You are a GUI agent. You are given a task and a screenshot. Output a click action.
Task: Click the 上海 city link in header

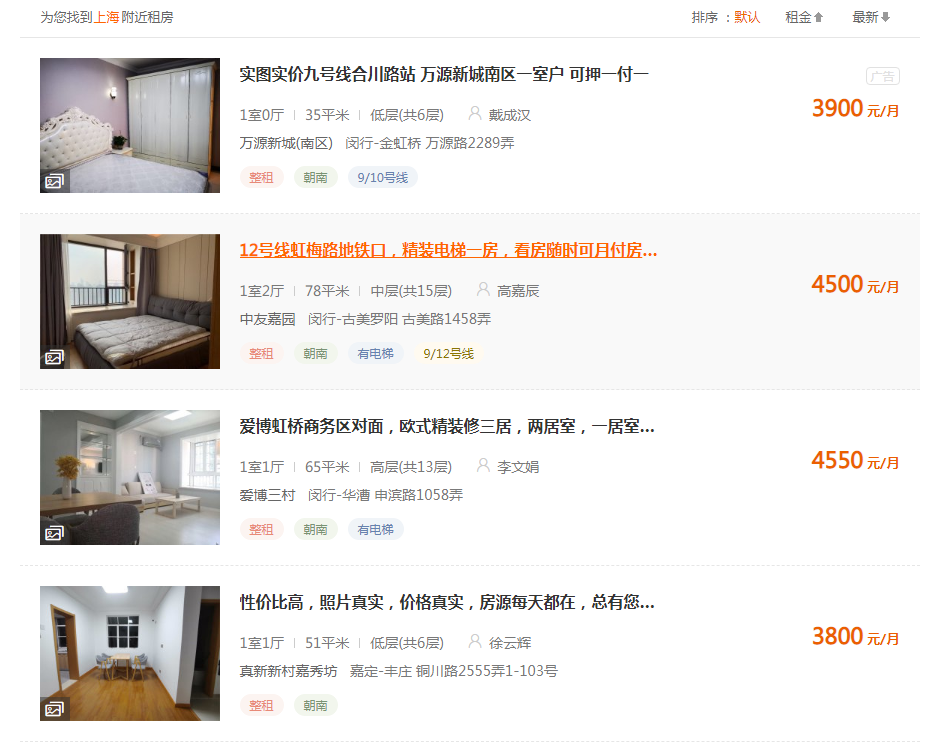point(106,17)
